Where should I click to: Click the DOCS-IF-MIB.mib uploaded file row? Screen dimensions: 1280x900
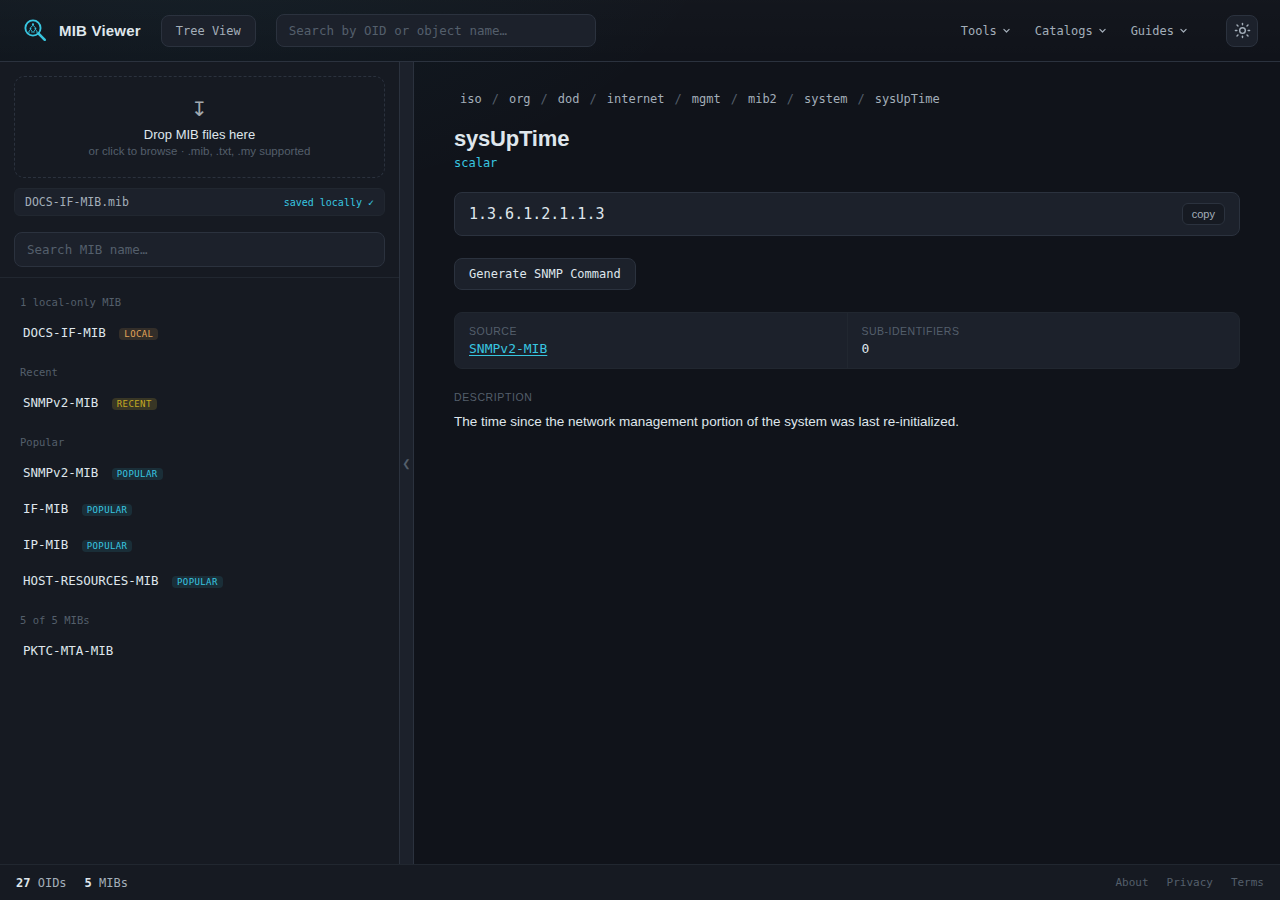[x=199, y=202]
